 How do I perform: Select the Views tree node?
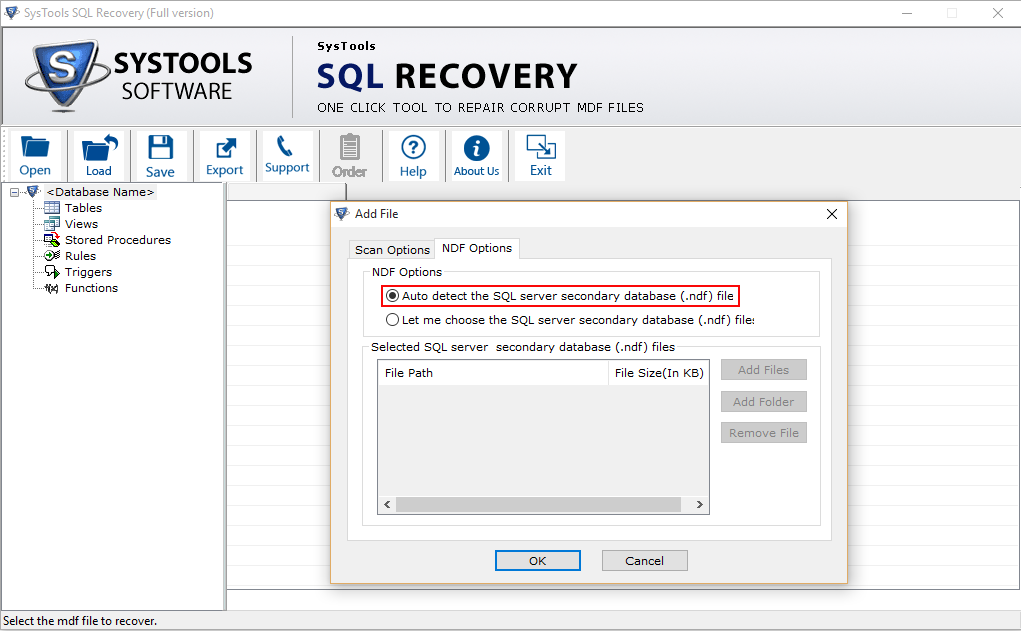pyautogui.click(x=81, y=224)
